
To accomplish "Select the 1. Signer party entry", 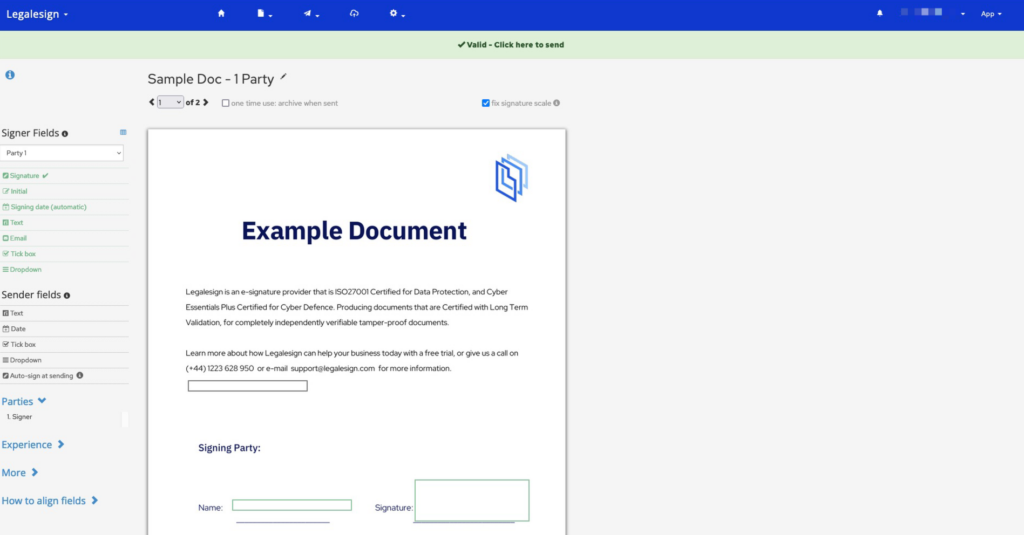I will (20, 417).
